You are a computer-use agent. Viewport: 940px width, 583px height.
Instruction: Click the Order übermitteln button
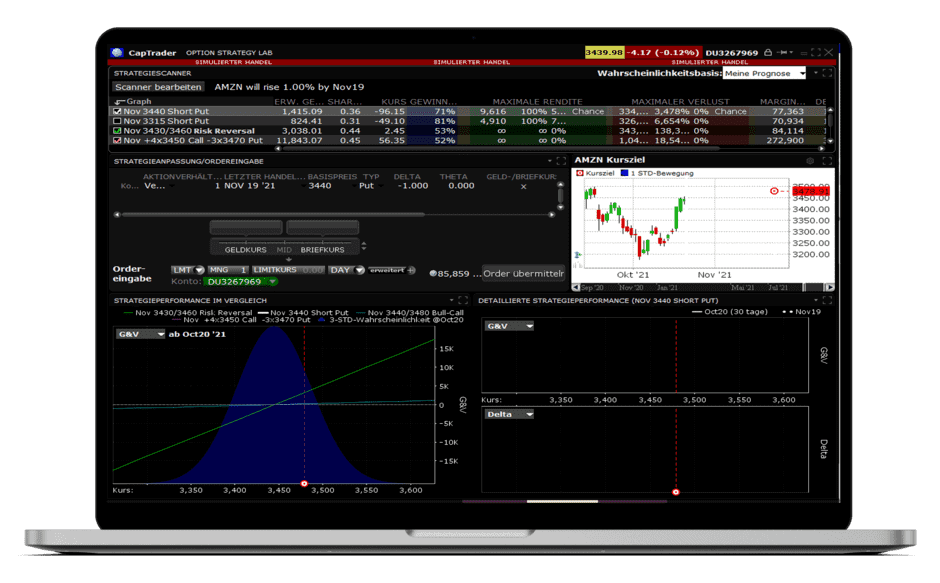(523, 274)
